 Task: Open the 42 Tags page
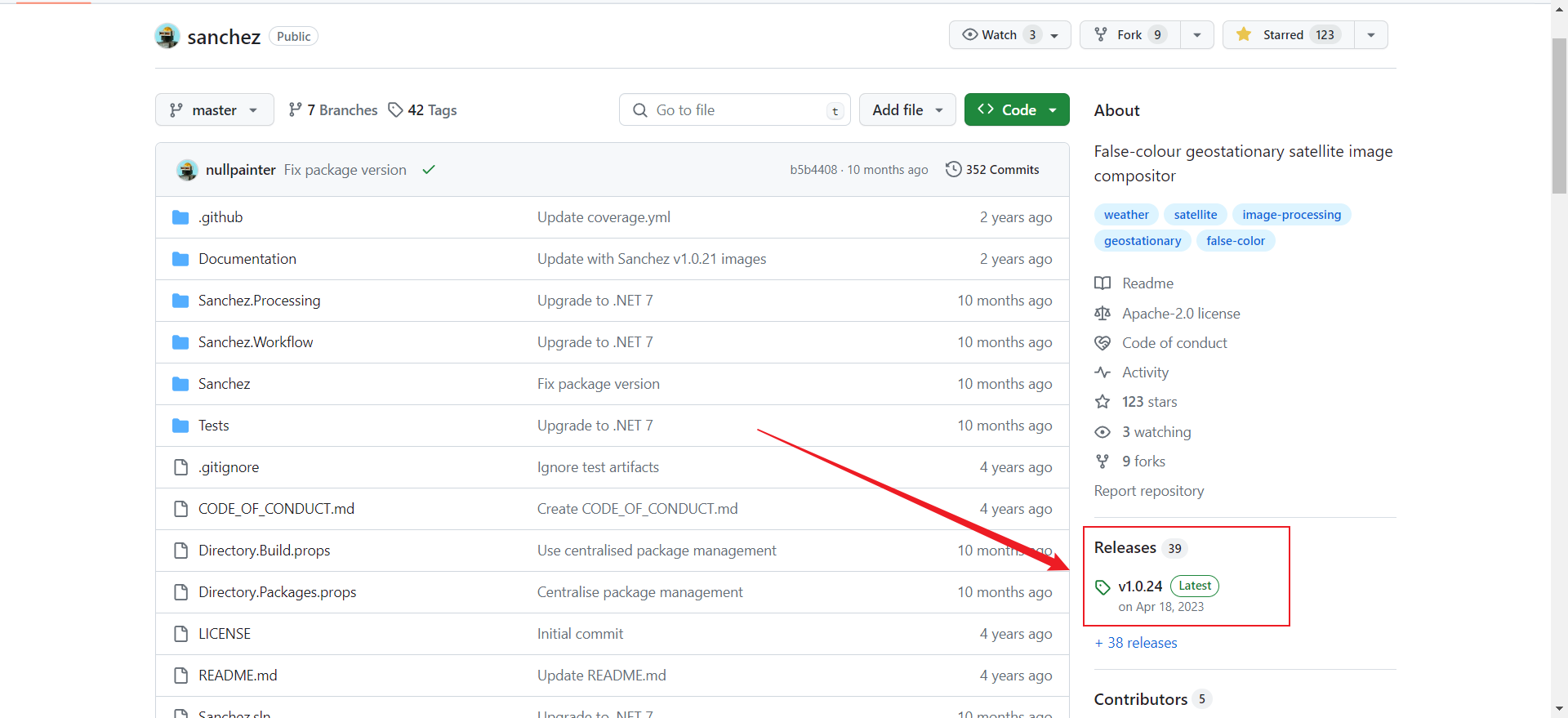pyautogui.click(x=423, y=110)
